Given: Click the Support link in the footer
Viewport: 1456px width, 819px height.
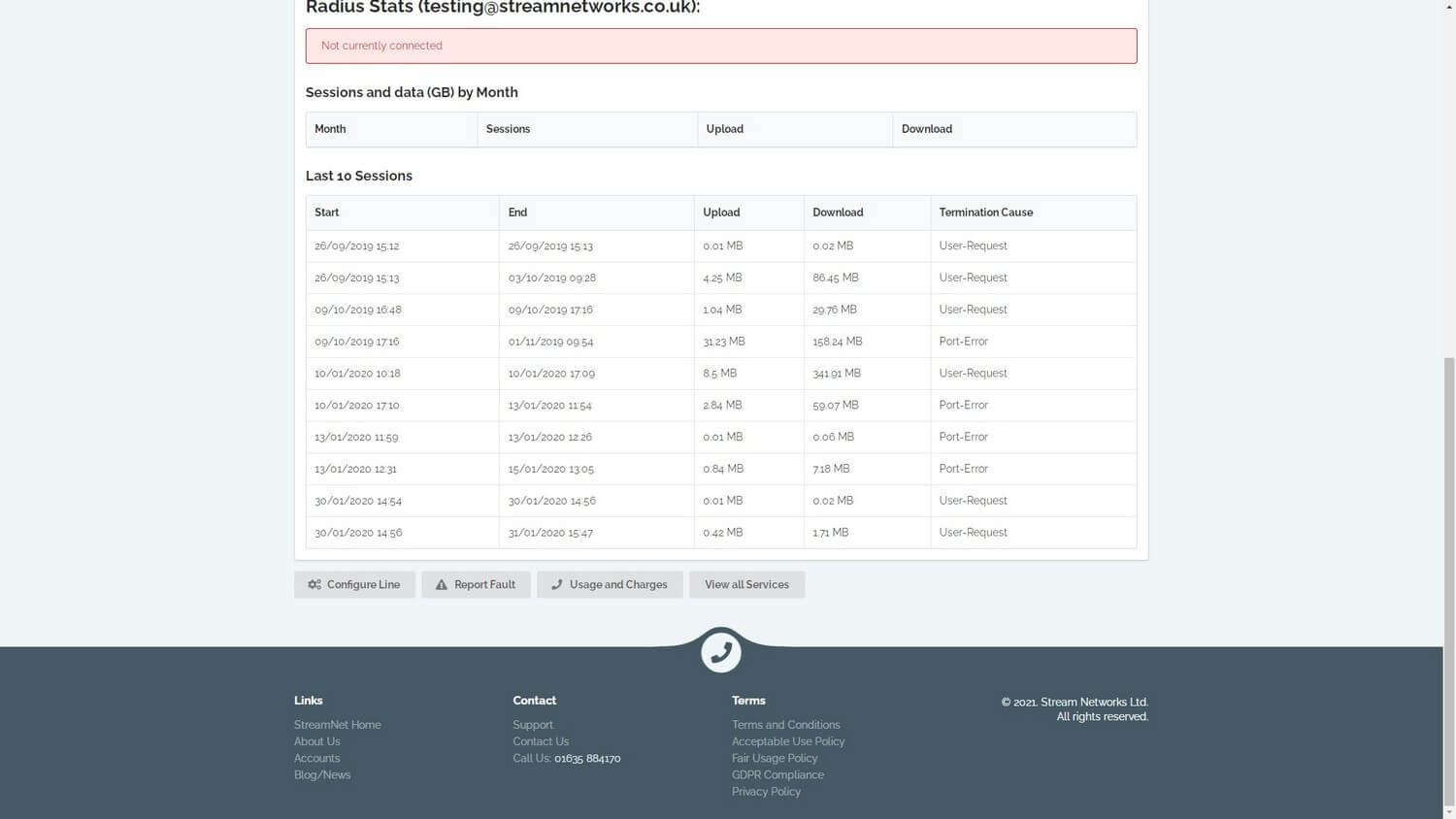Looking at the screenshot, I should [532, 724].
